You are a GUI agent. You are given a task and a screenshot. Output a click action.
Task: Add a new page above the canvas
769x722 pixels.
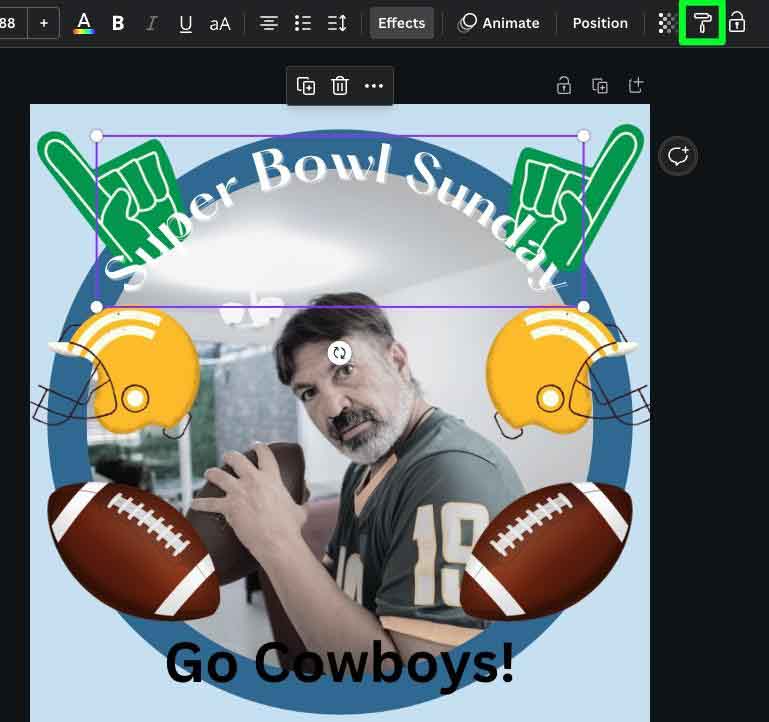(636, 86)
